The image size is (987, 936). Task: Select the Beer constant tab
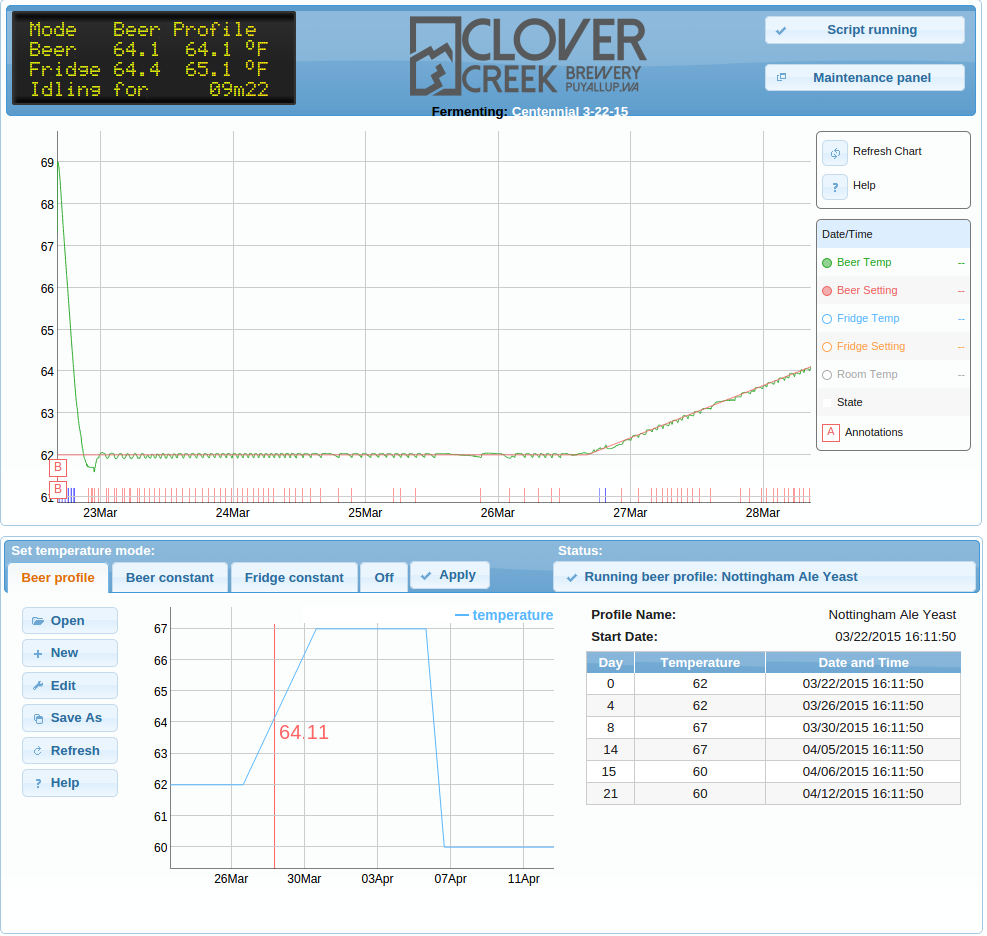click(x=169, y=578)
